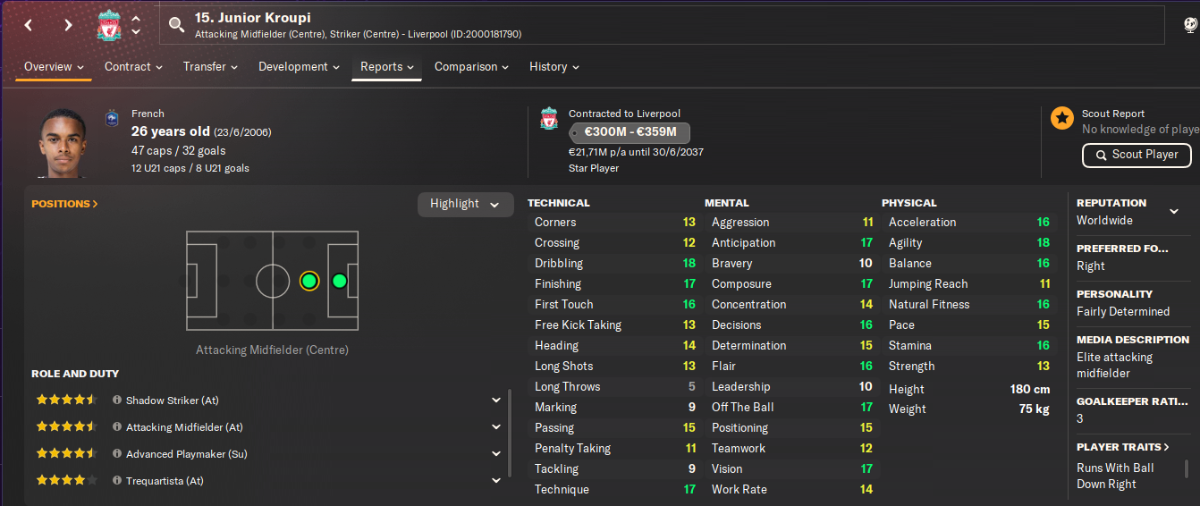Expand the Reputation panel chevron

tap(1170, 203)
